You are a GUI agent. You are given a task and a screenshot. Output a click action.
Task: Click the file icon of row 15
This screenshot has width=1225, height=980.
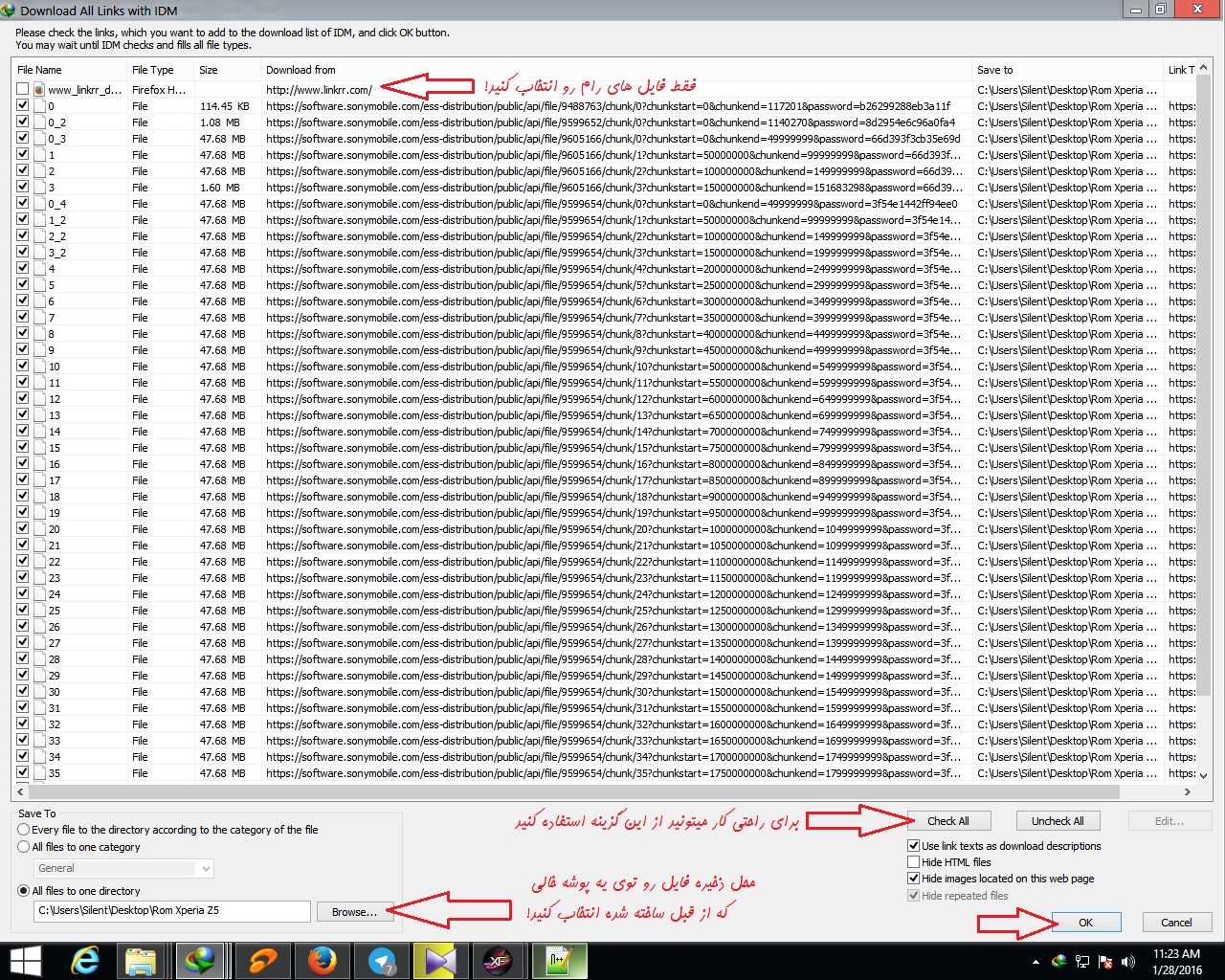pyautogui.click(x=39, y=448)
